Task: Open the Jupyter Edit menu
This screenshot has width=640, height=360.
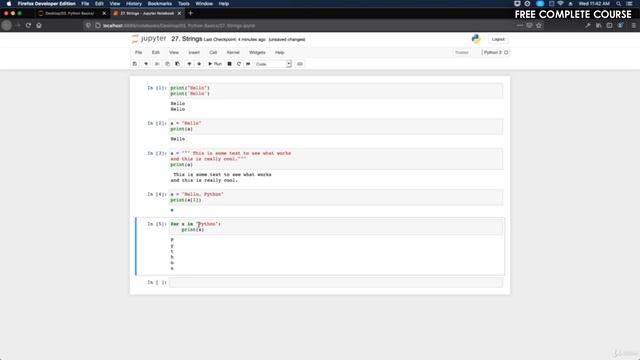Action: pyautogui.click(x=156, y=52)
